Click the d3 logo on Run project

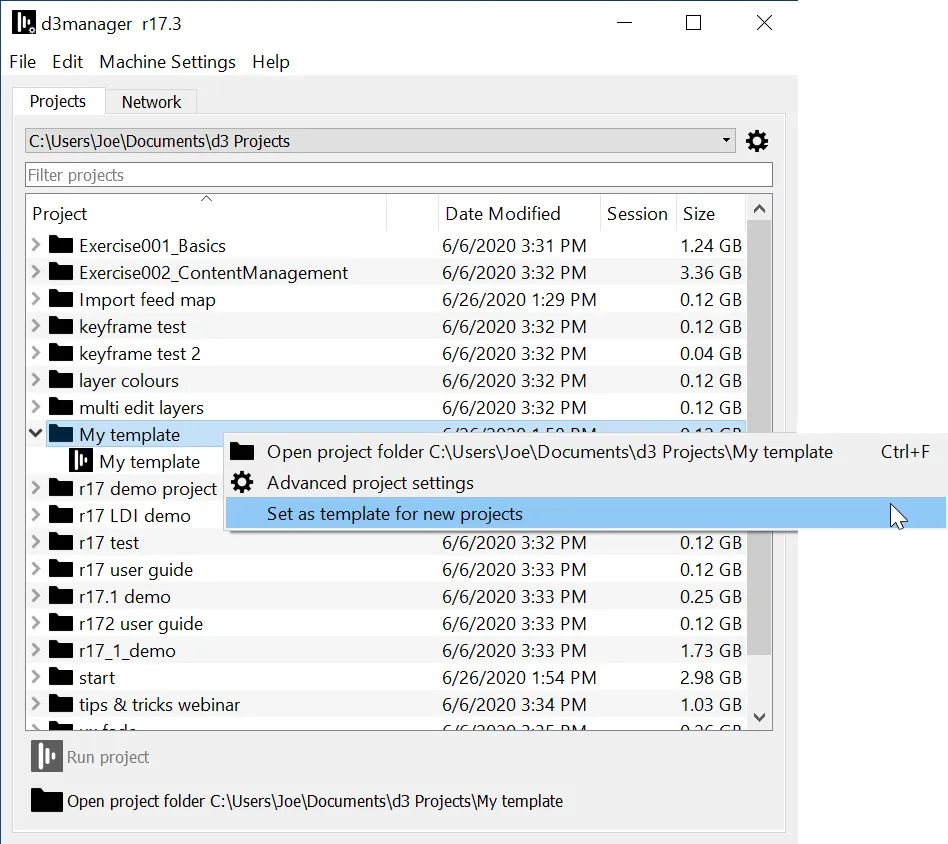coord(45,757)
